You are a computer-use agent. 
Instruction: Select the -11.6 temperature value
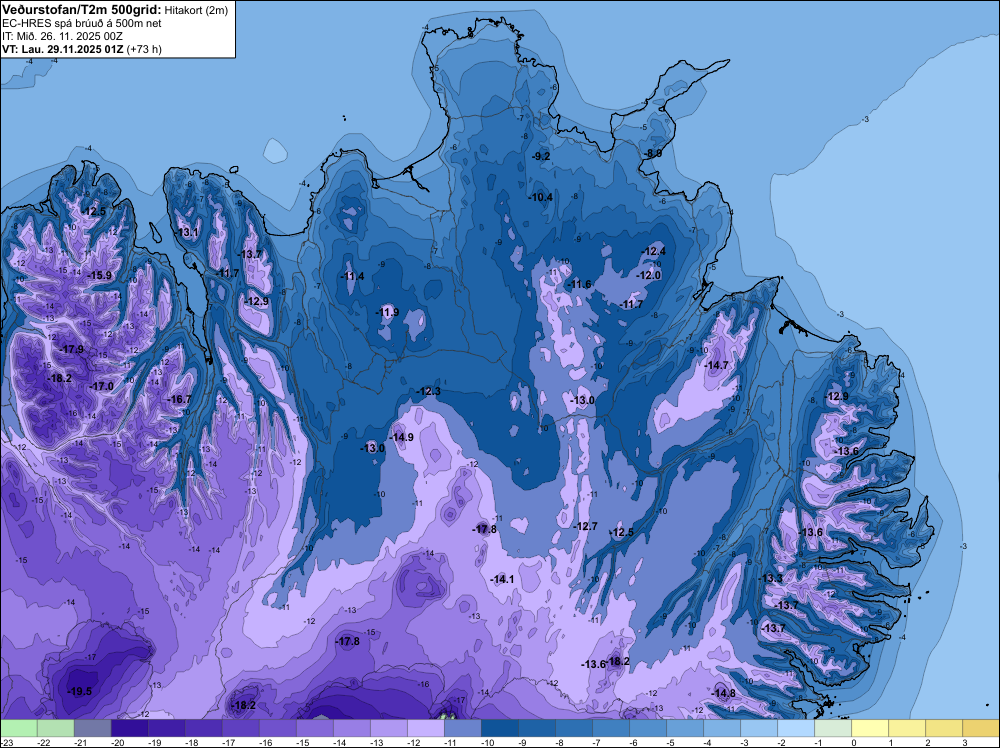pyautogui.click(x=580, y=284)
